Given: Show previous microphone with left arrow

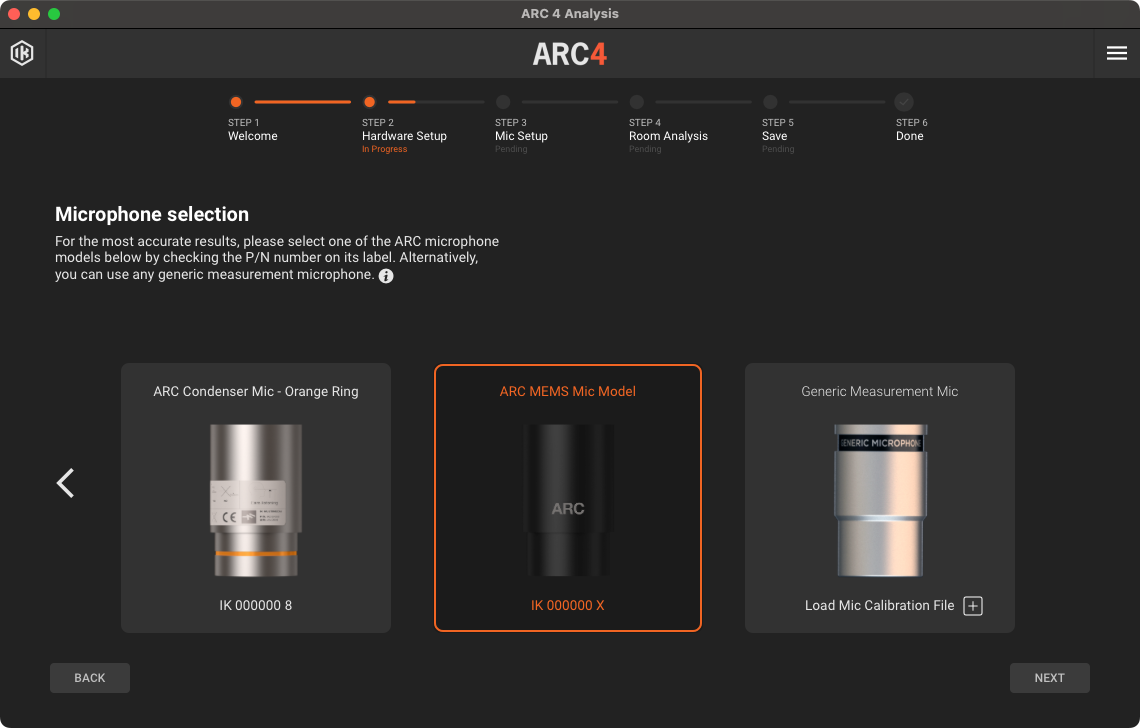Looking at the screenshot, I should pyautogui.click(x=65, y=483).
